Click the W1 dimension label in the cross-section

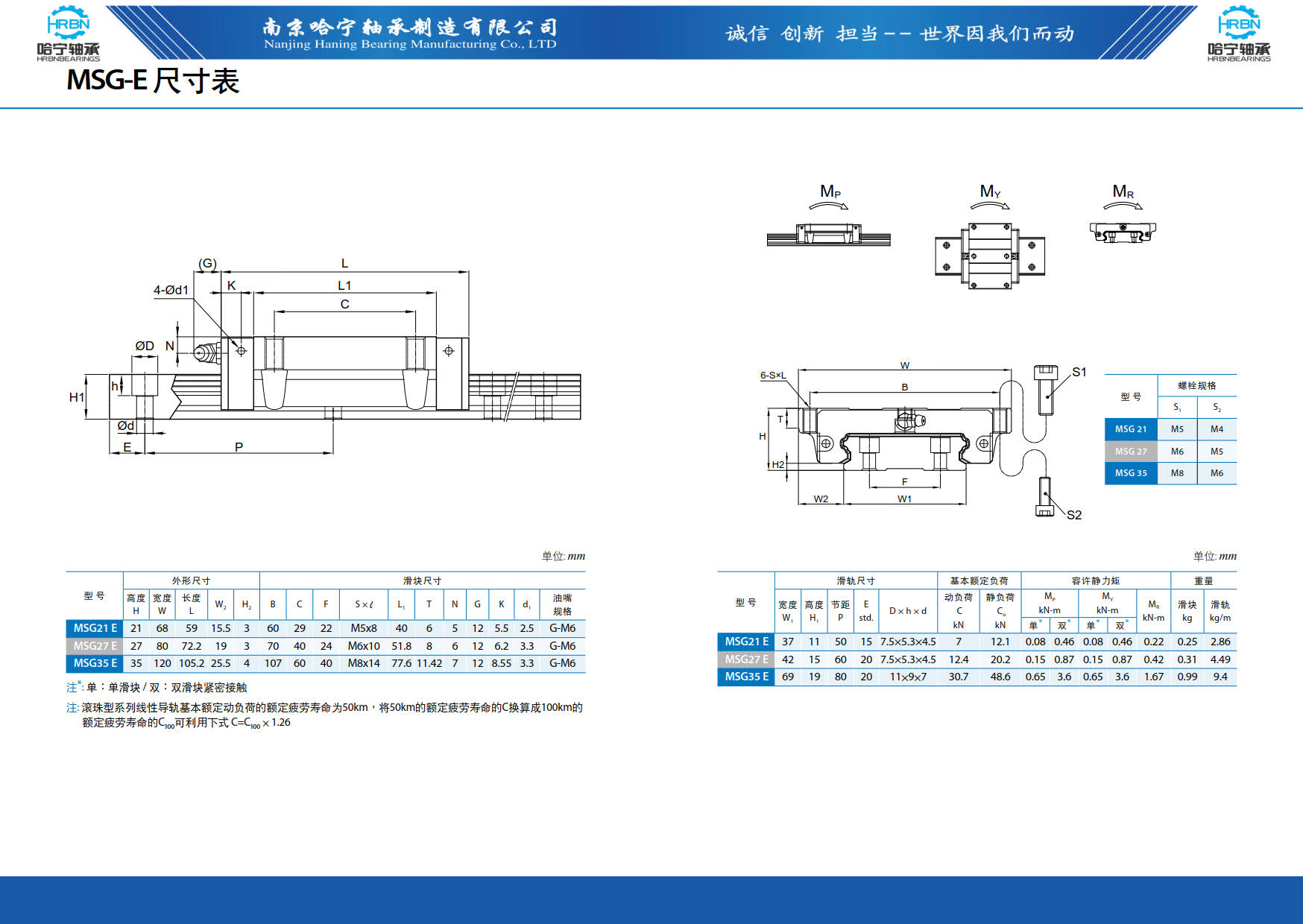pos(904,499)
